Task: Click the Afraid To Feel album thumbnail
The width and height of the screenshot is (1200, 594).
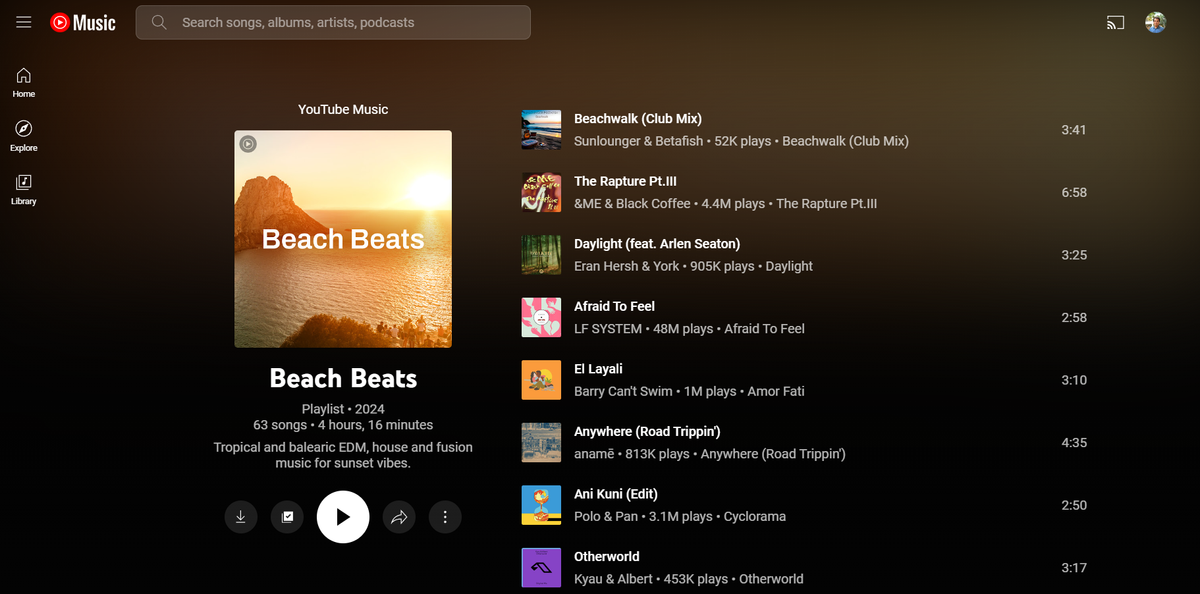Action: [541, 317]
